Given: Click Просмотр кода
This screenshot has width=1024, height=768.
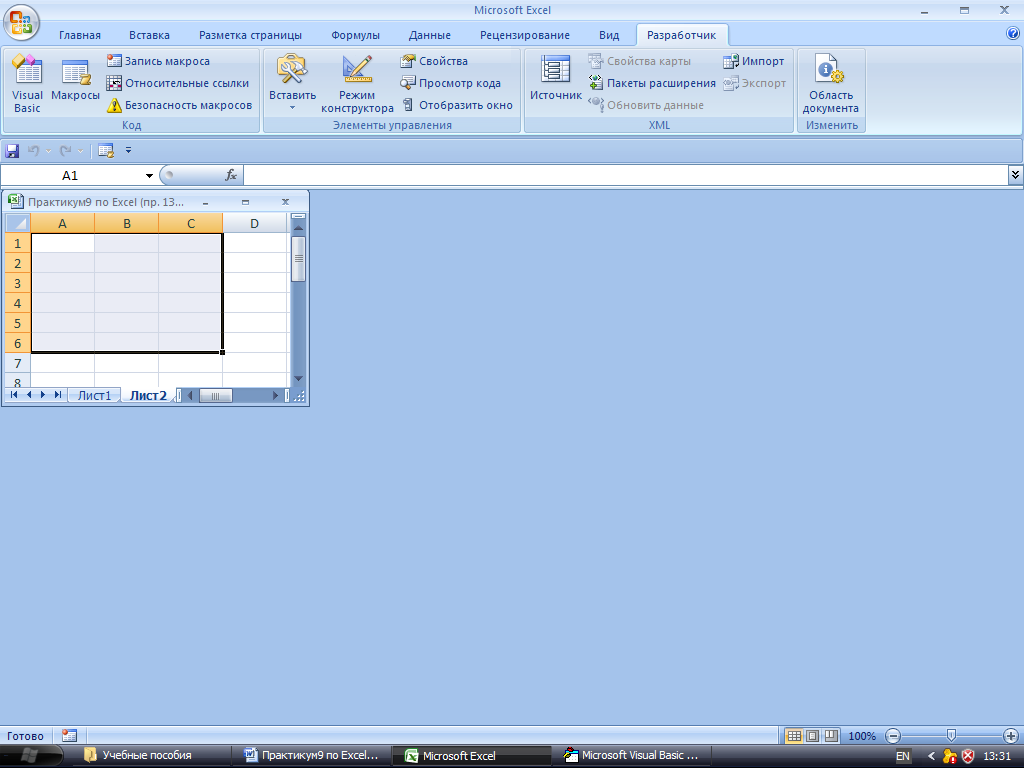Looking at the screenshot, I should 451,83.
